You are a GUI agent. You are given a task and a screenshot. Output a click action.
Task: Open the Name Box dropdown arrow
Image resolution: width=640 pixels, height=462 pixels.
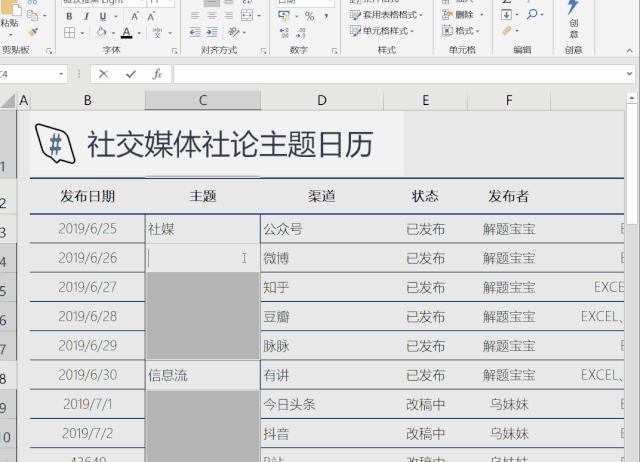click(61, 74)
